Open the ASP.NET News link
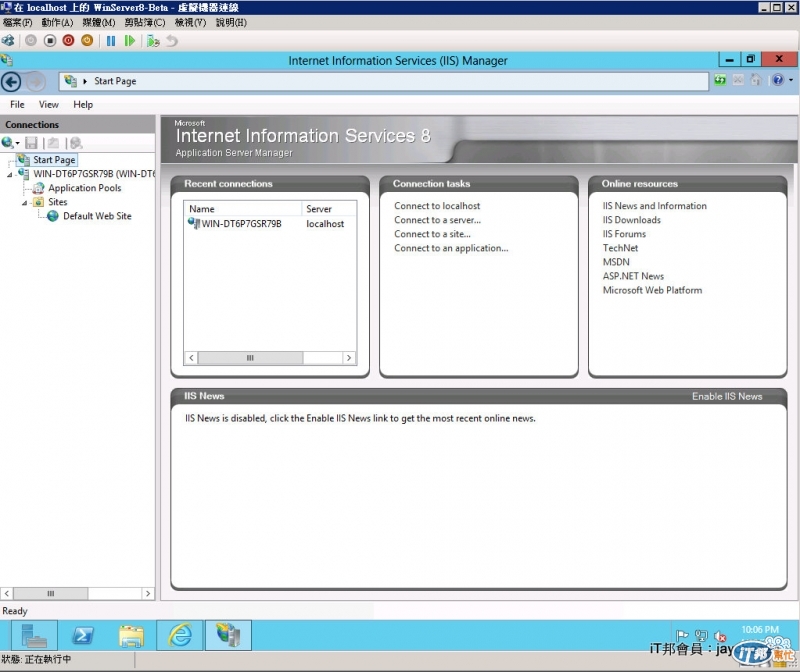 [x=633, y=276]
